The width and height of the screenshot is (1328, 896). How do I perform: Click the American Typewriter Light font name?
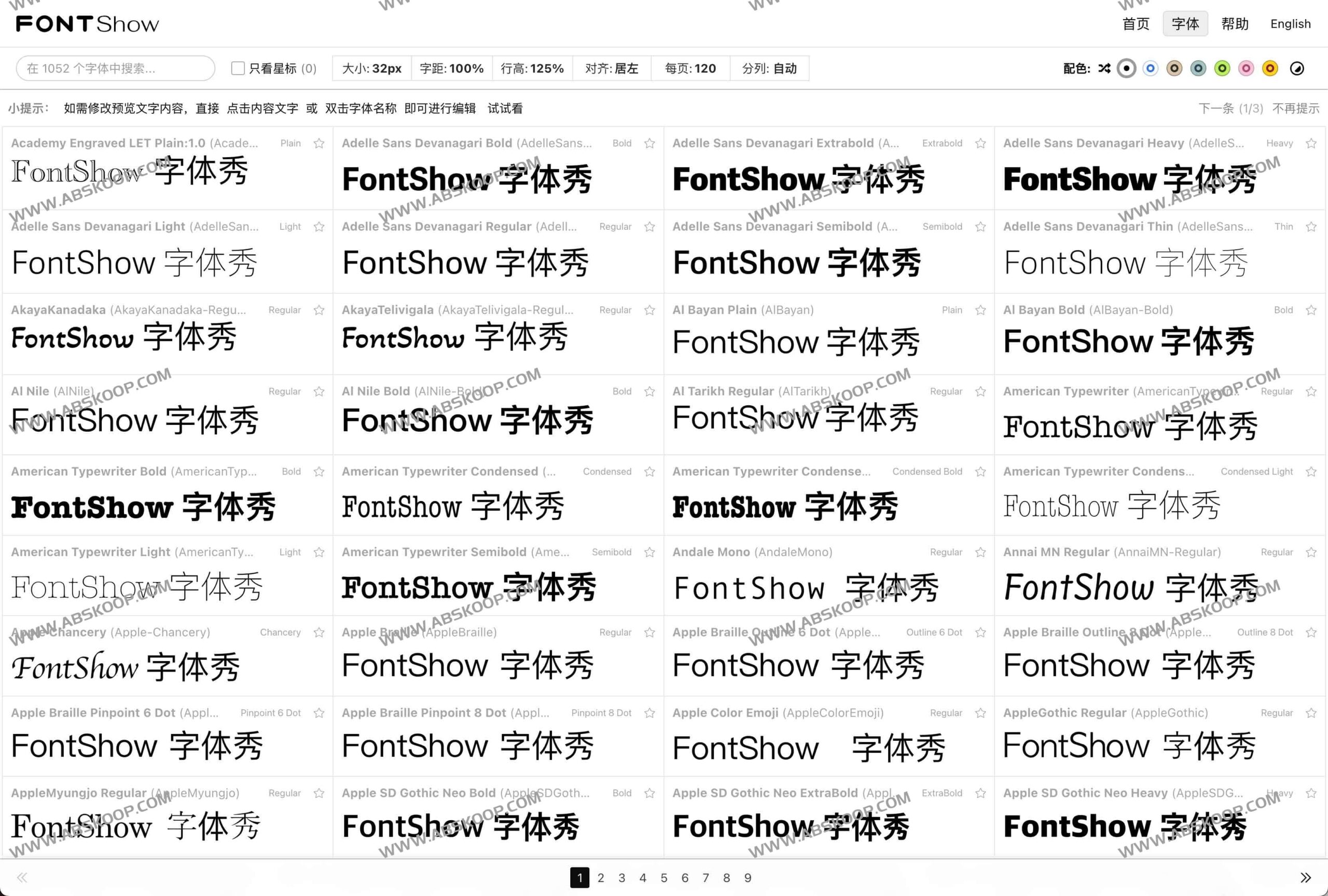[x=90, y=552]
